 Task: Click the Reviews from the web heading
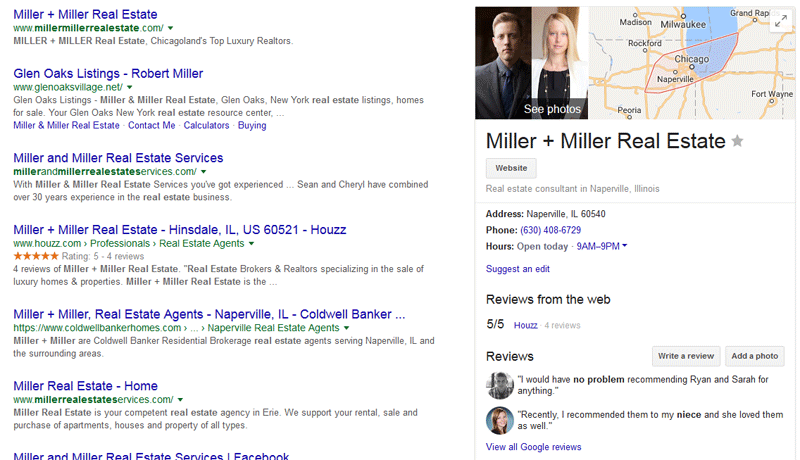pos(548,299)
